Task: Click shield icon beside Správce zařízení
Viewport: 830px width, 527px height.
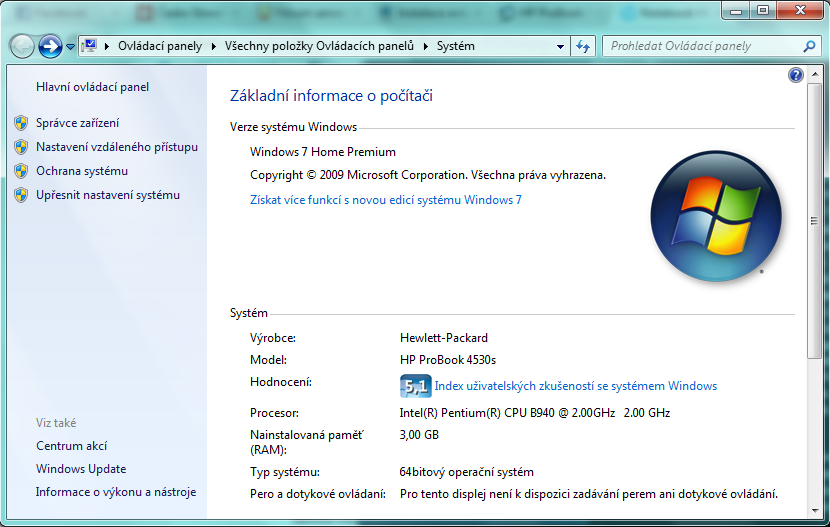Action: (x=21, y=123)
